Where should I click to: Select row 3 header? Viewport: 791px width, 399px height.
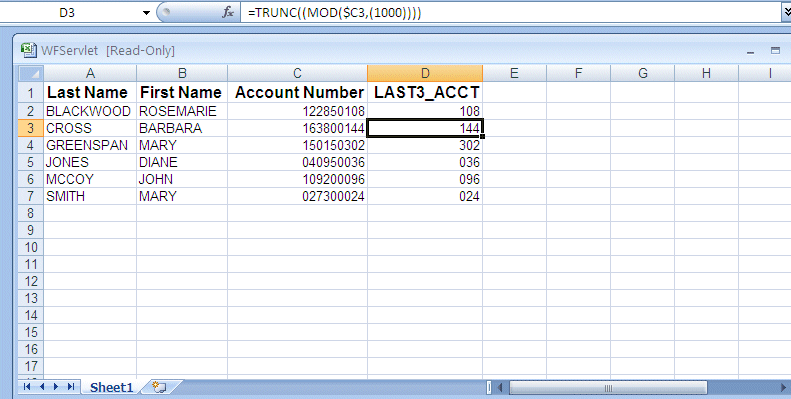(x=31, y=128)
